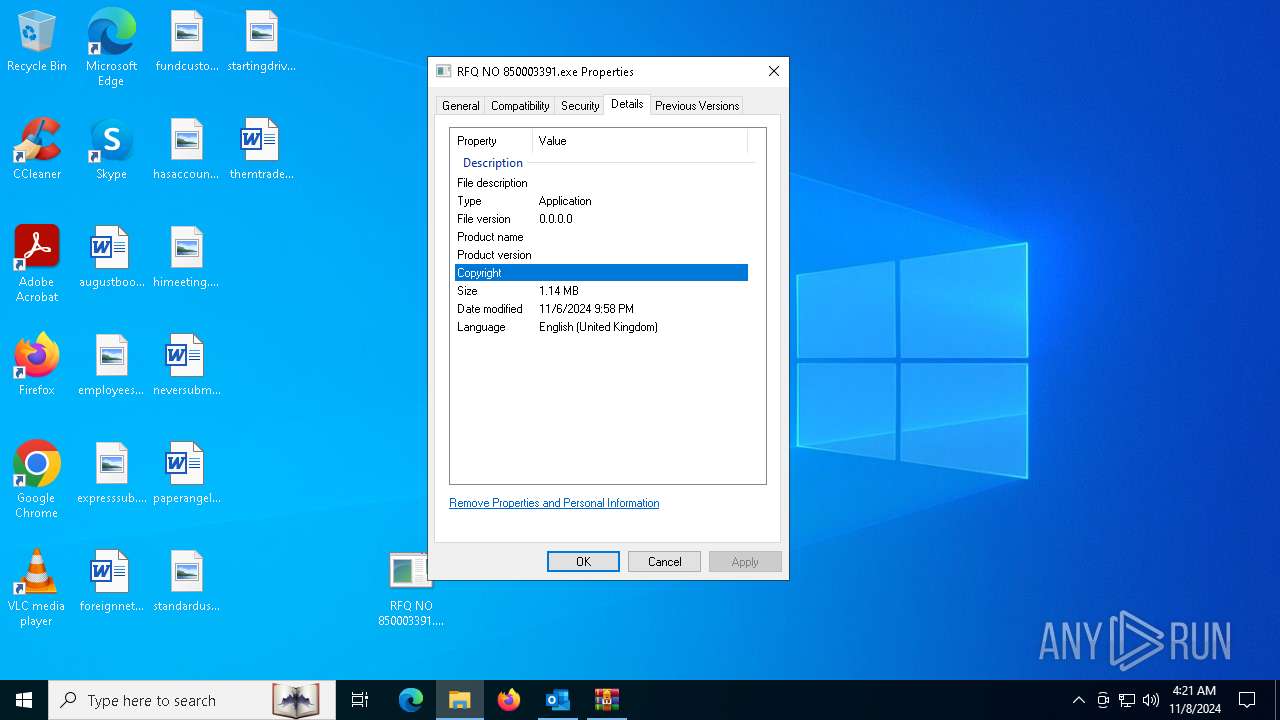
Task: Open the Recycle Bin desktop icon
Action: point(37,41)
